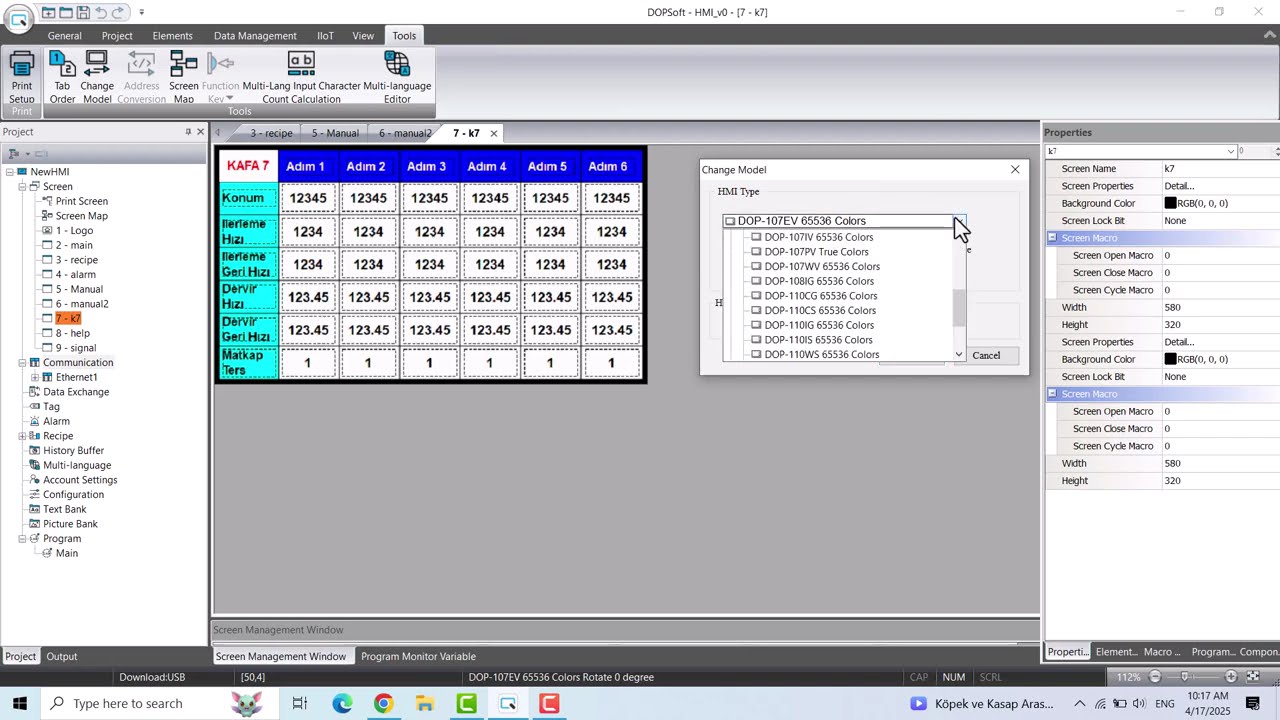Choose DOP-110CG 65536 Colors model
The image size is (1280, 720).
pos(820,296)
